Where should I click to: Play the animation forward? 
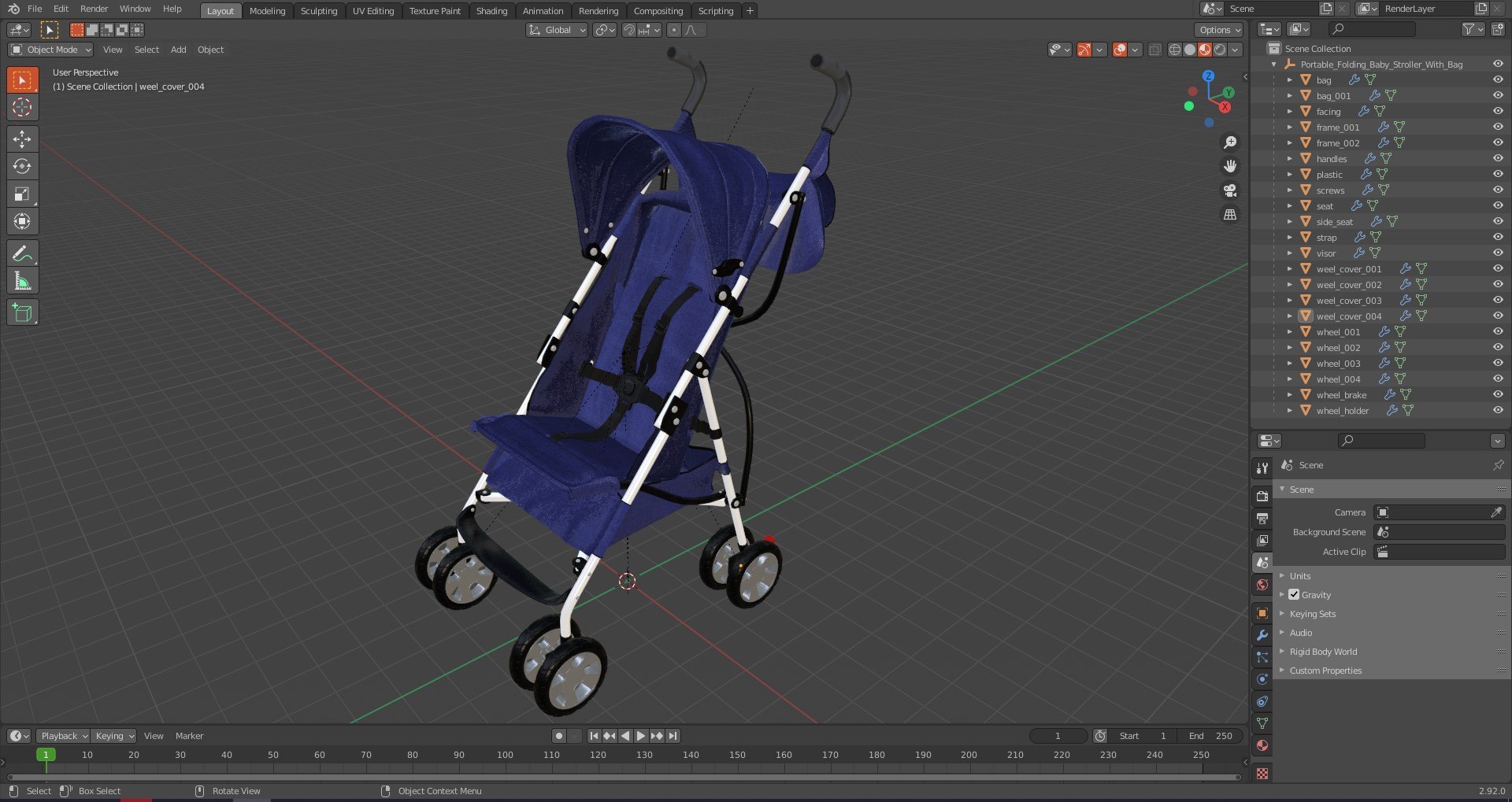coord(640,736)
